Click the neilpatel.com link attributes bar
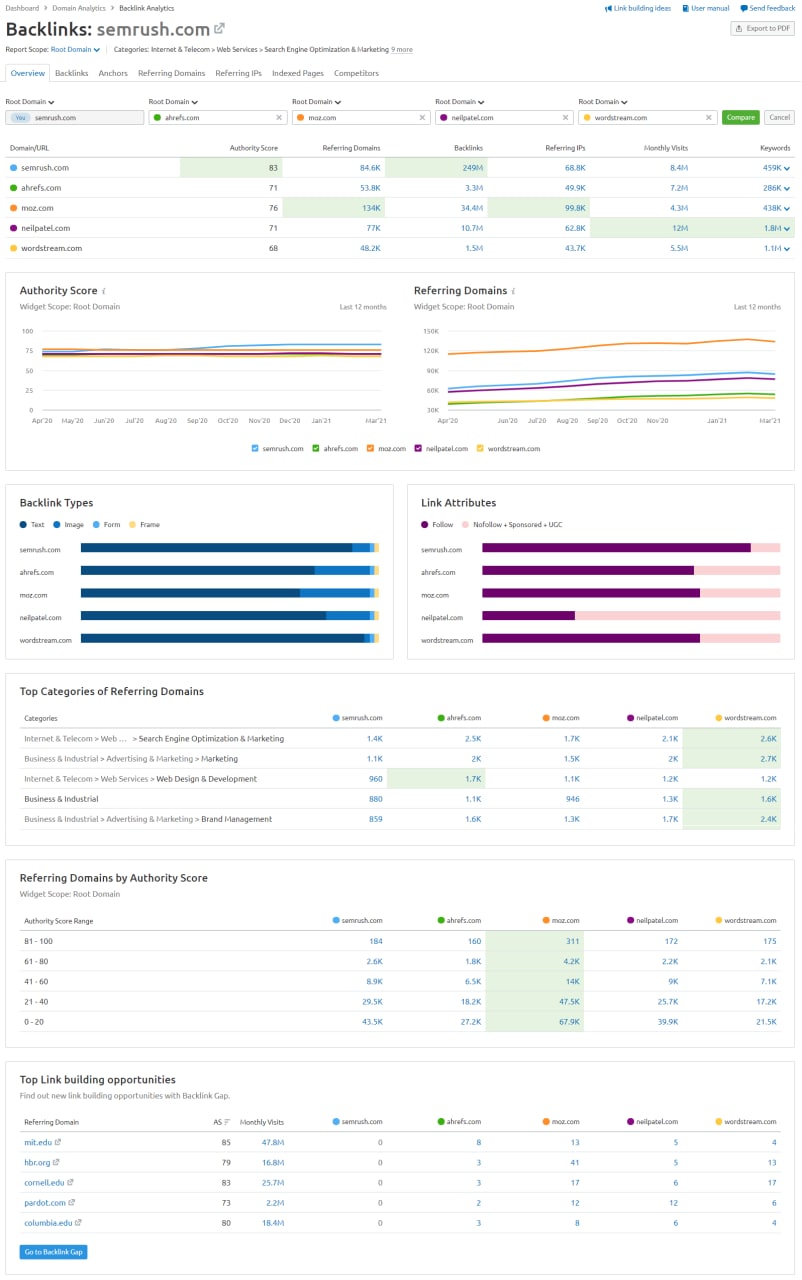Screen dimensions: 802x1280 (x=631, y=615)
